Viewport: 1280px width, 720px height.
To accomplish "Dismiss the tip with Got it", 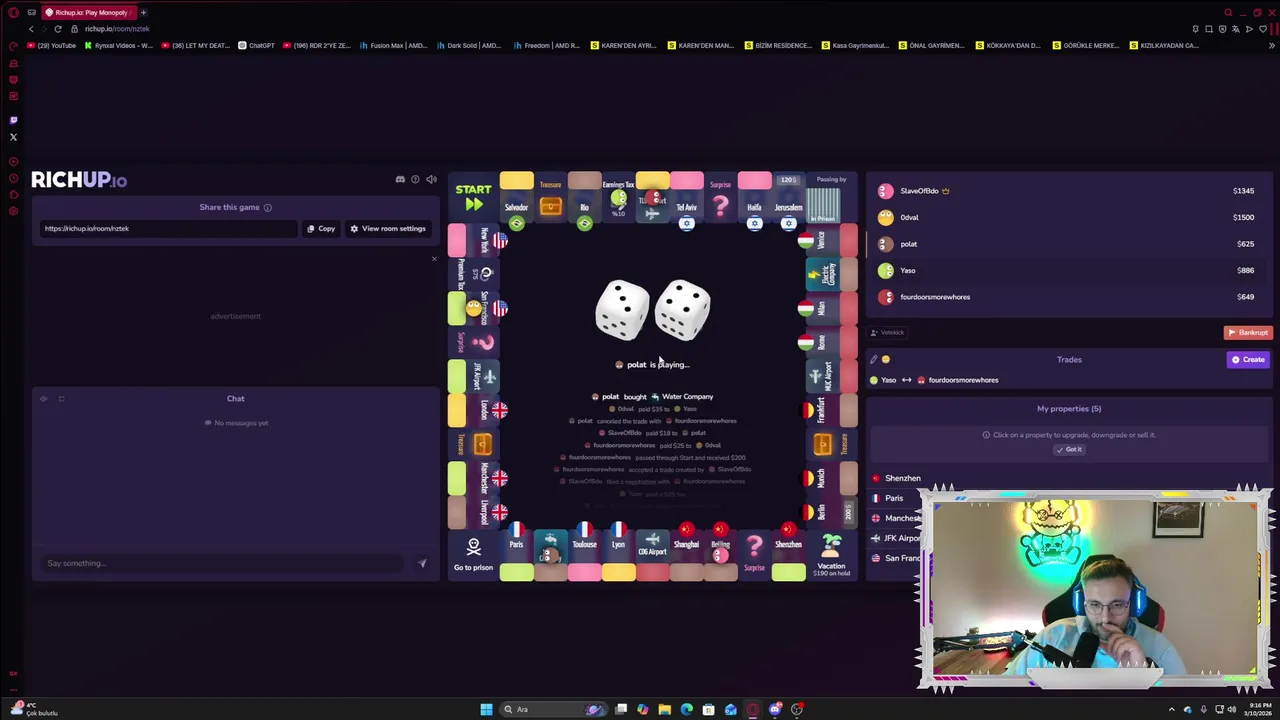I will coord(1069,449).
